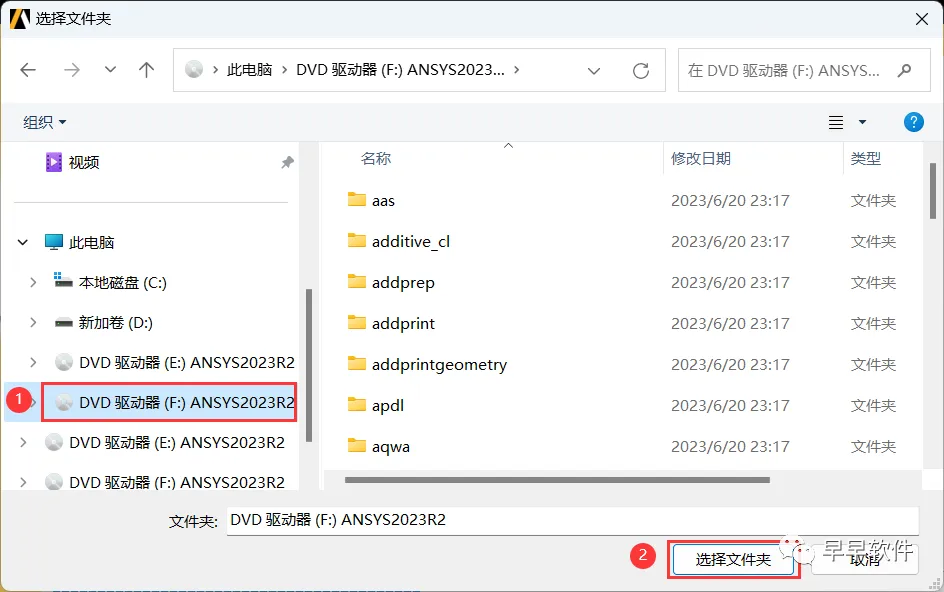Image resolution: width=944 pixels, height=592 pixels.
Task: Click the file list horizontal scrollbar
Action: 557,480
